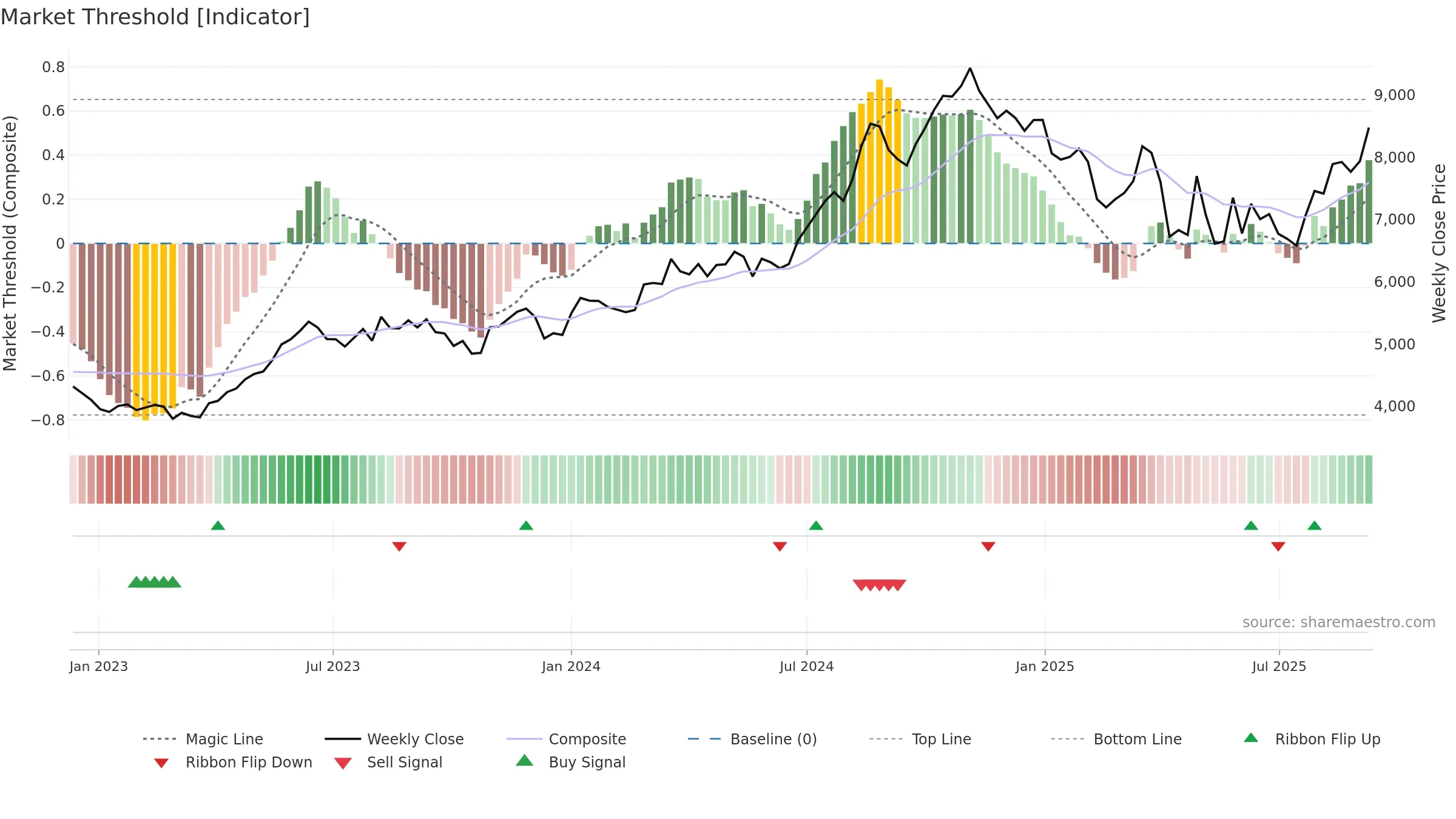This screenshot has height=819, width=1456.
Task: Click the first ribbon flip up marker after Jan 2023
Action: tap(218, 525)
